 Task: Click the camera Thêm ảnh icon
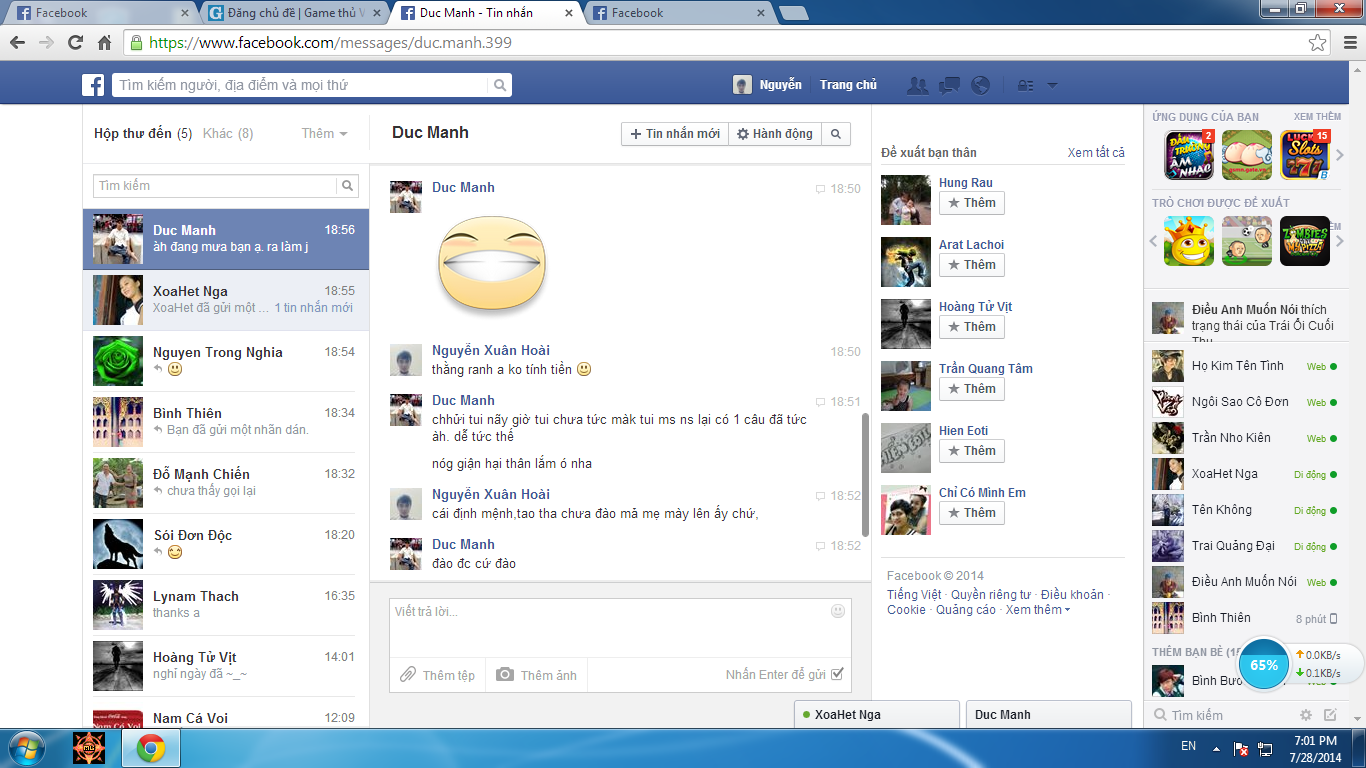coord(505,675)
